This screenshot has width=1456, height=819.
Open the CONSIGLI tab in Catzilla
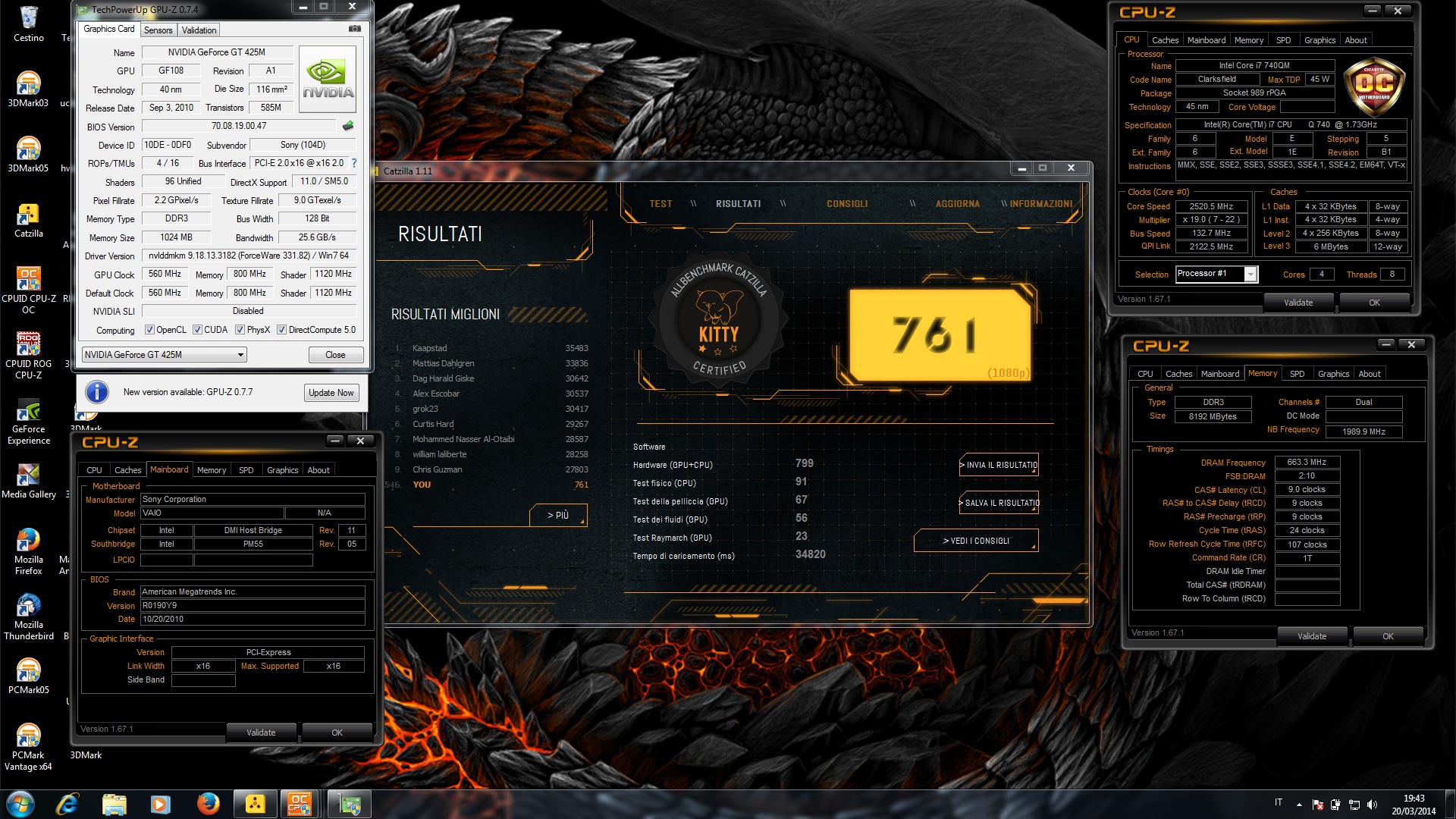tap(847, 204)
